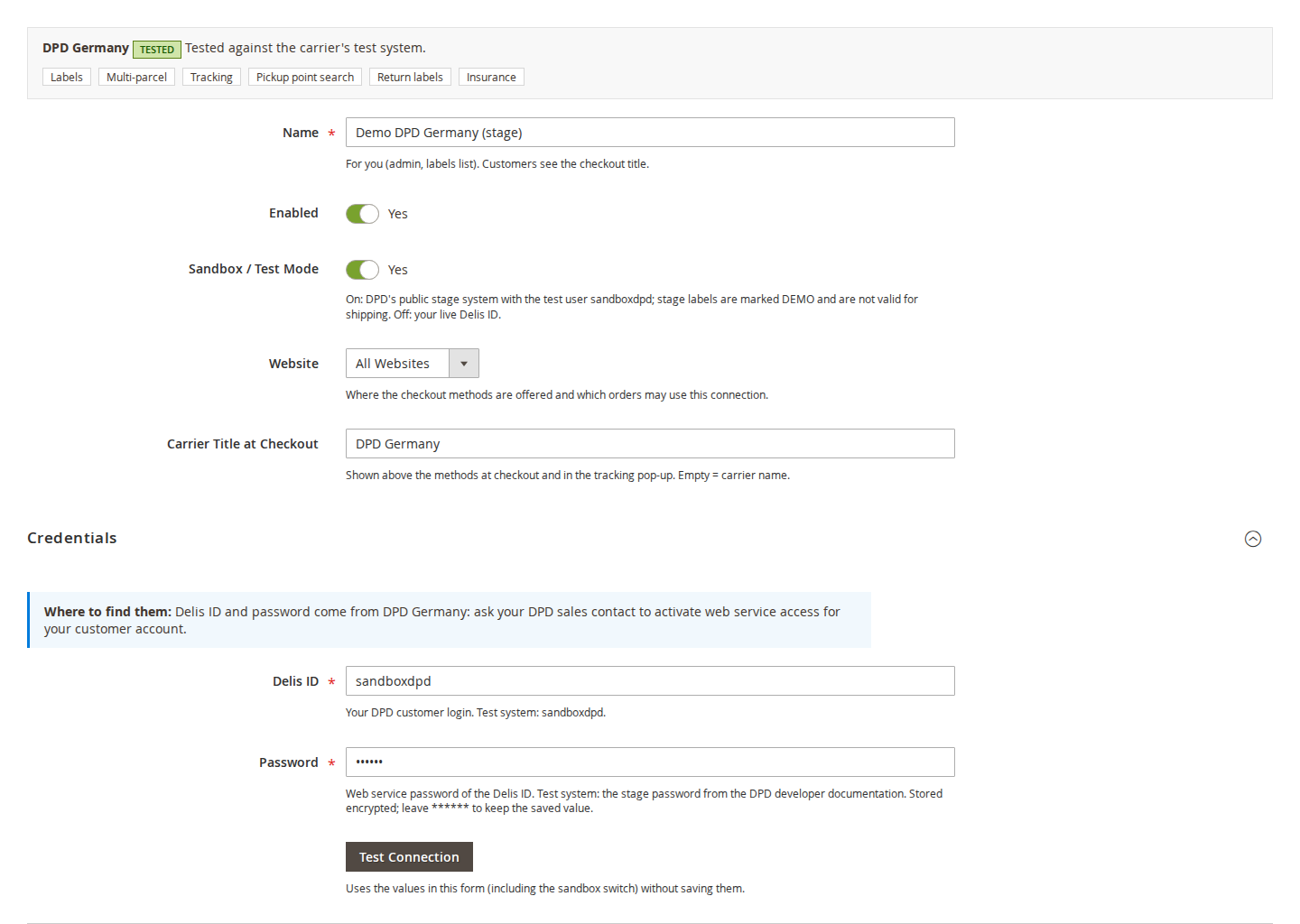Click the Password field label
The height and width of the screenshot is (924, 1300).
[x=289, y=762]
